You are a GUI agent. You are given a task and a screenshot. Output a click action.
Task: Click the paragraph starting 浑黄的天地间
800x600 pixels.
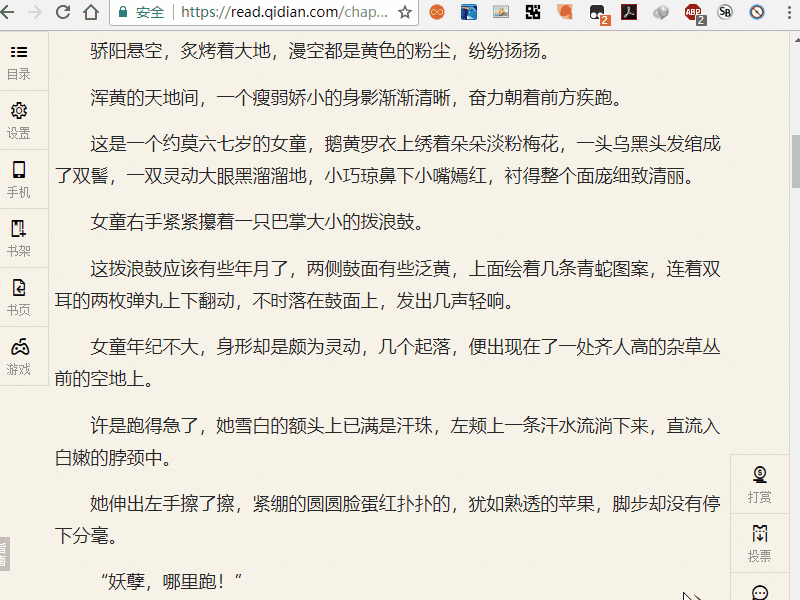click(x=356, y=97)
